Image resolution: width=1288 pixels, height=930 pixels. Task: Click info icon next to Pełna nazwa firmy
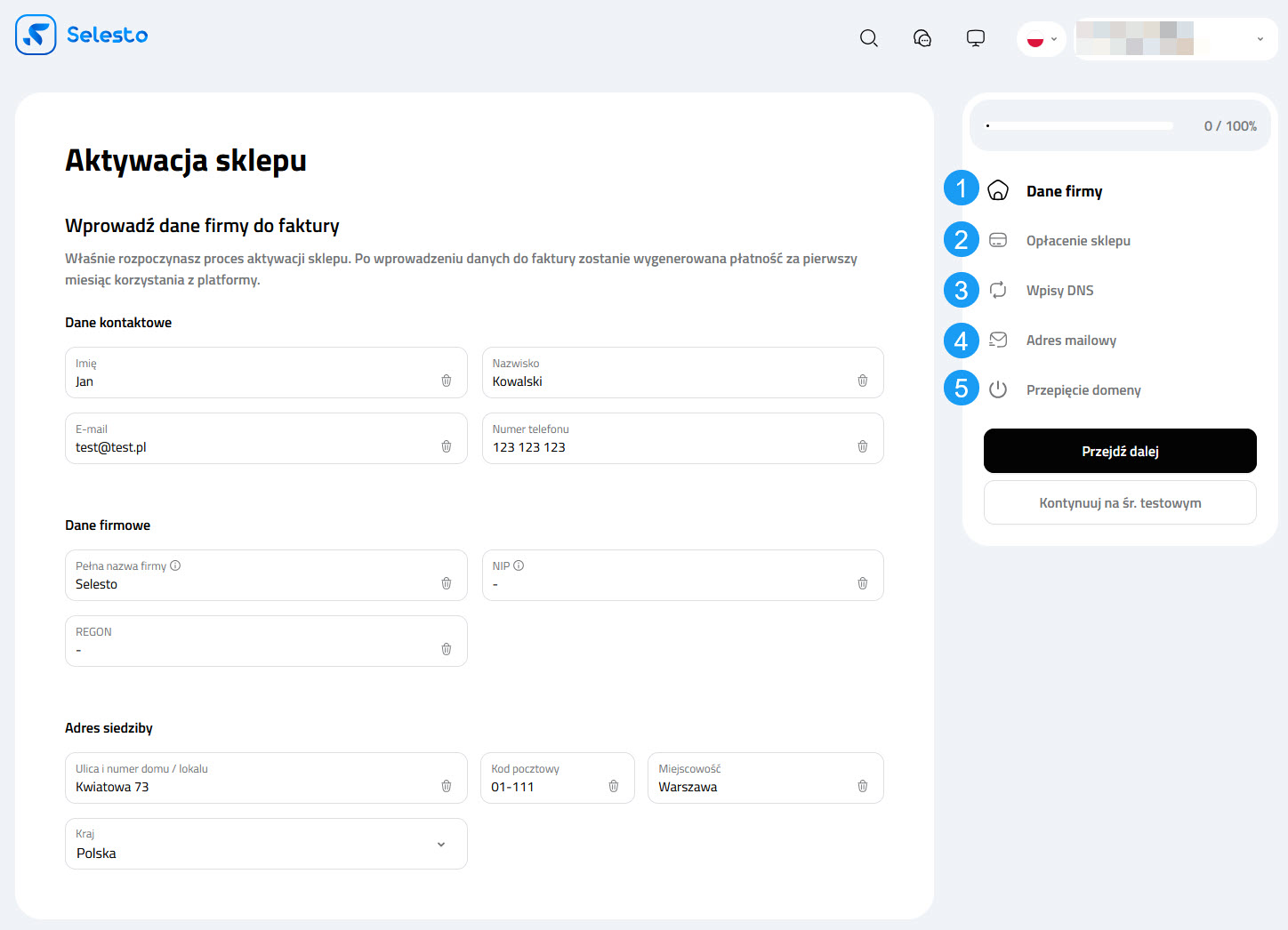175,565
